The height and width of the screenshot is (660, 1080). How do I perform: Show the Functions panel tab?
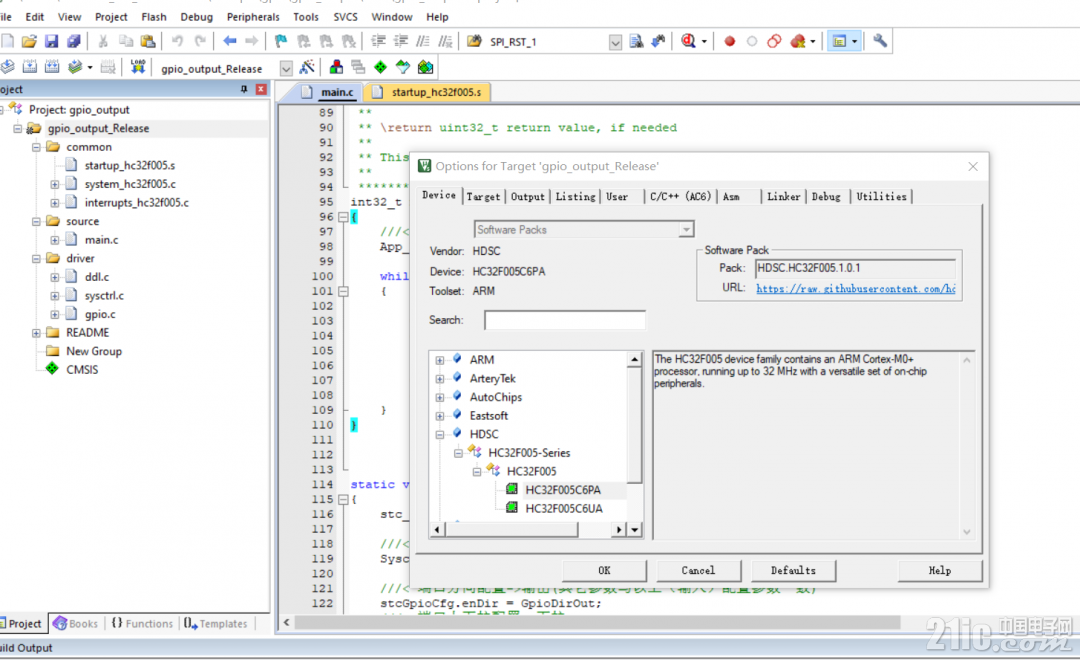pos(143,623)
